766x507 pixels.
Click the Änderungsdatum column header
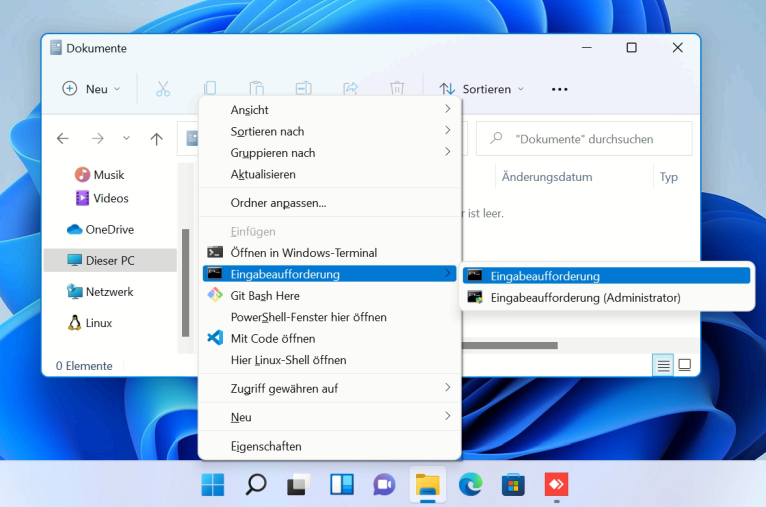pyautogui.click(x=547, y=177)
